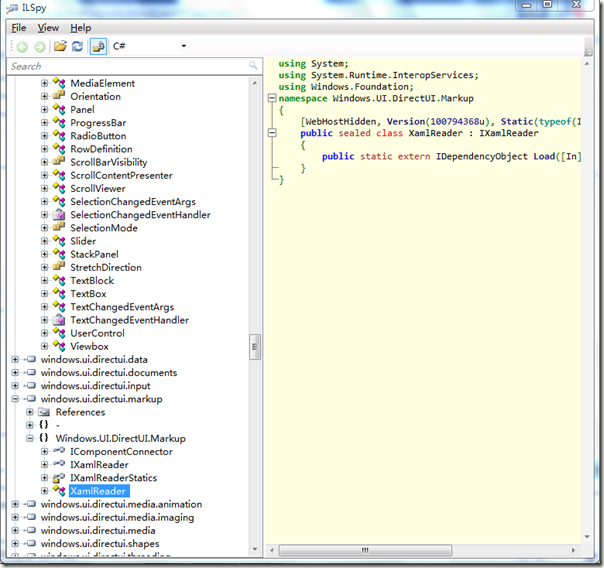Click IDependencyObject type link in code

(482, 156)
